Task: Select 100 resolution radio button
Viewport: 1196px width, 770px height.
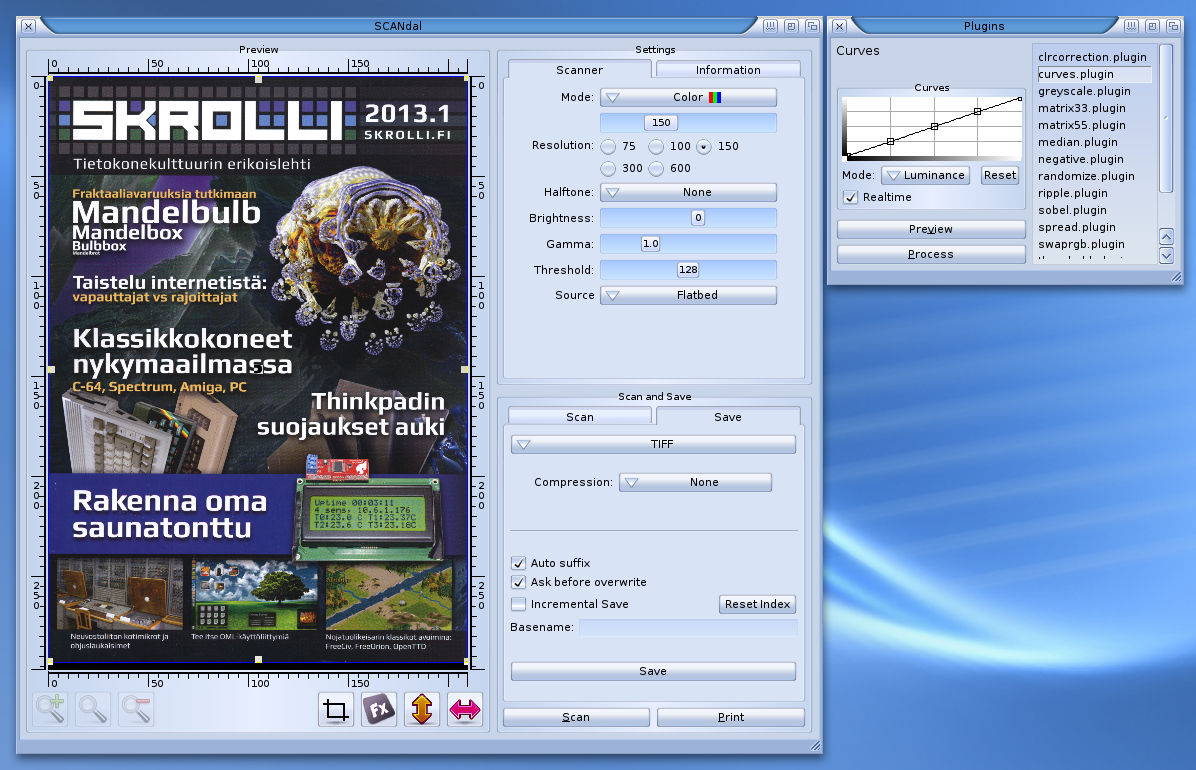Action: [656, 147]
